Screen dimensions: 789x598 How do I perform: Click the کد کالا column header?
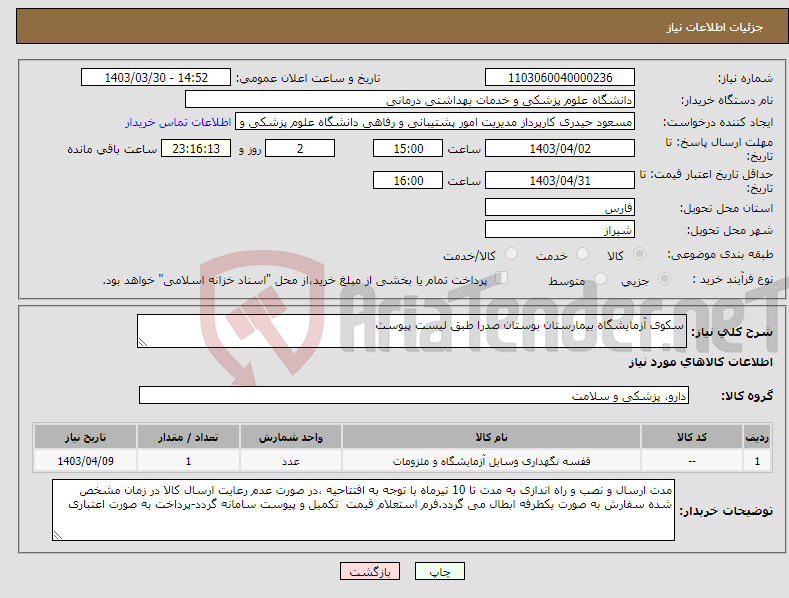point(692,437)
